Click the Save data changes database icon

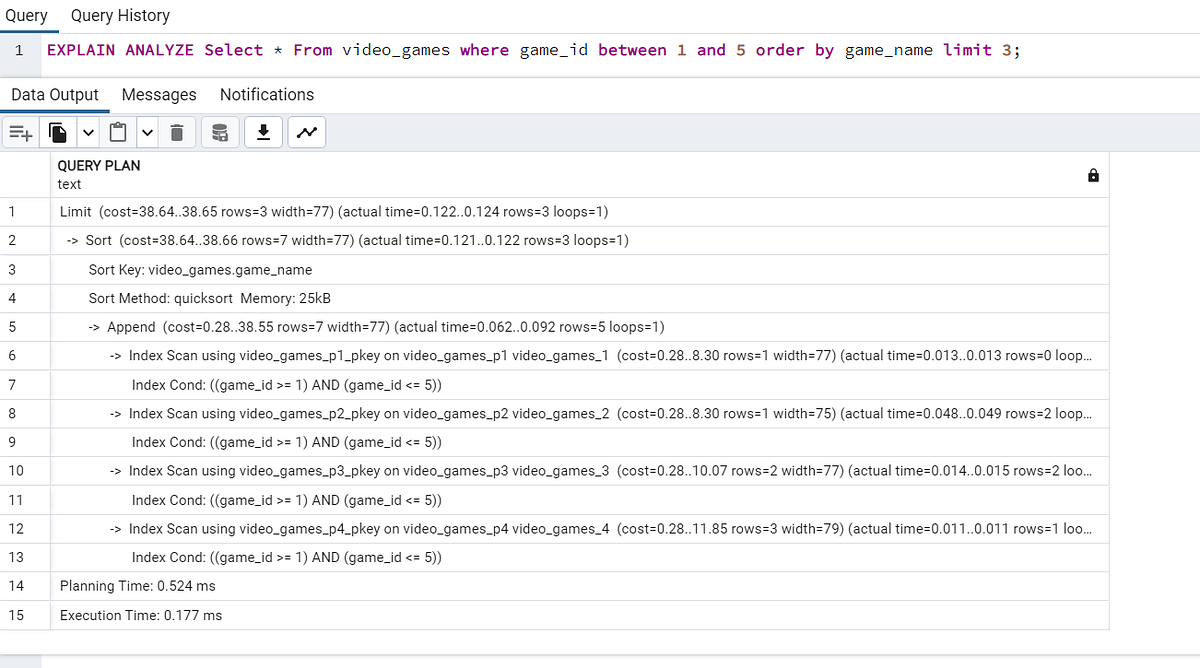tap(220, 132)
